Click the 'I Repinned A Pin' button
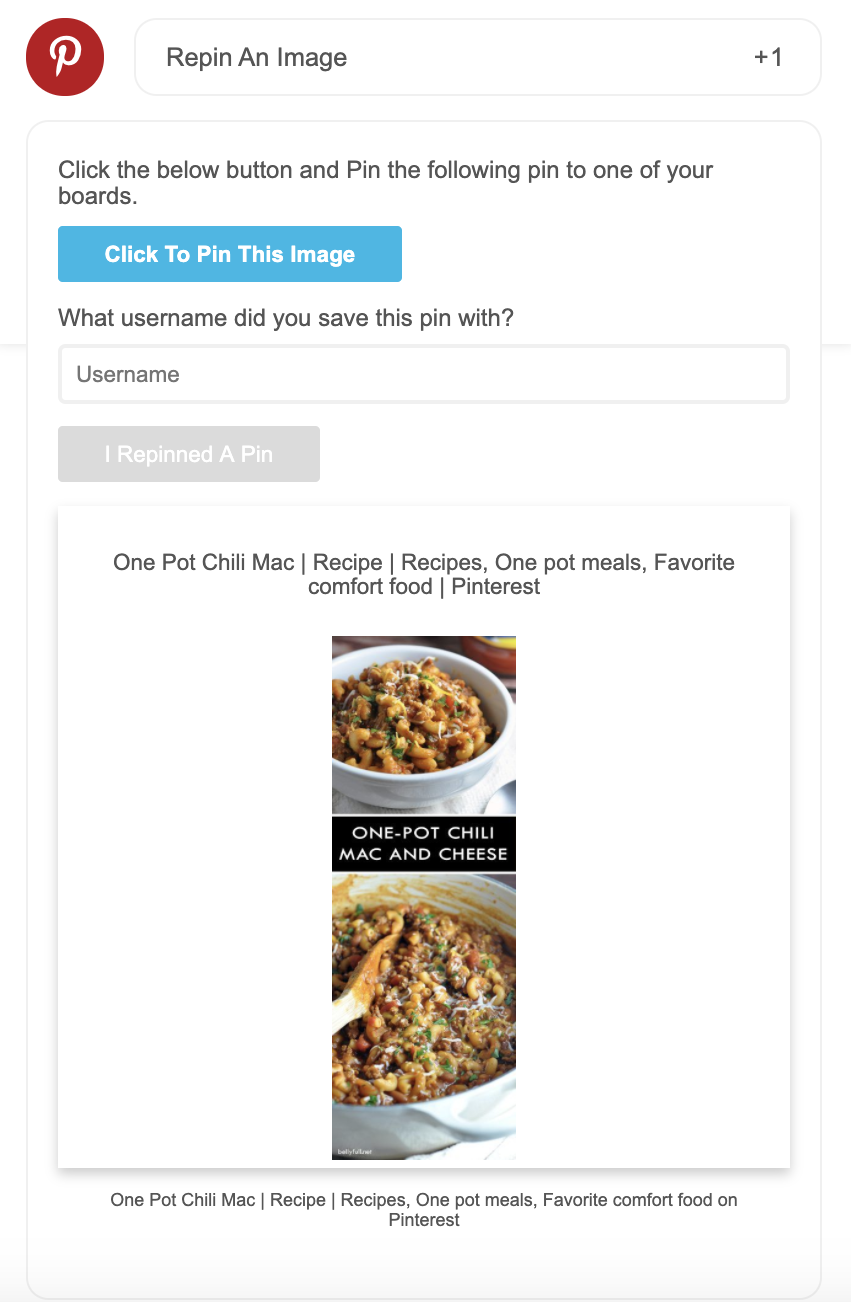The height and width of the screenshot is (1302, 851). [x=188, y=454]
